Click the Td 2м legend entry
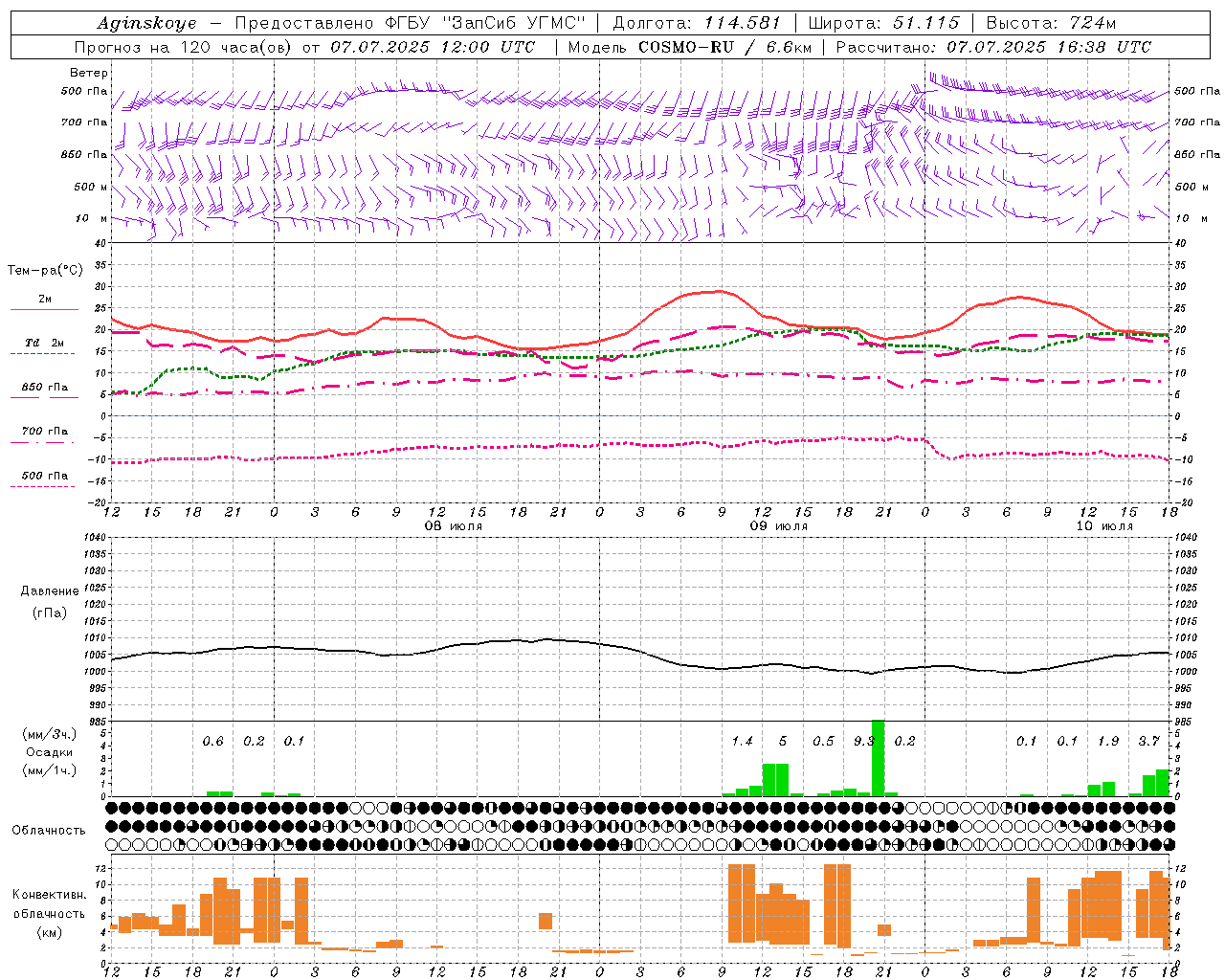 pos(44,343)
